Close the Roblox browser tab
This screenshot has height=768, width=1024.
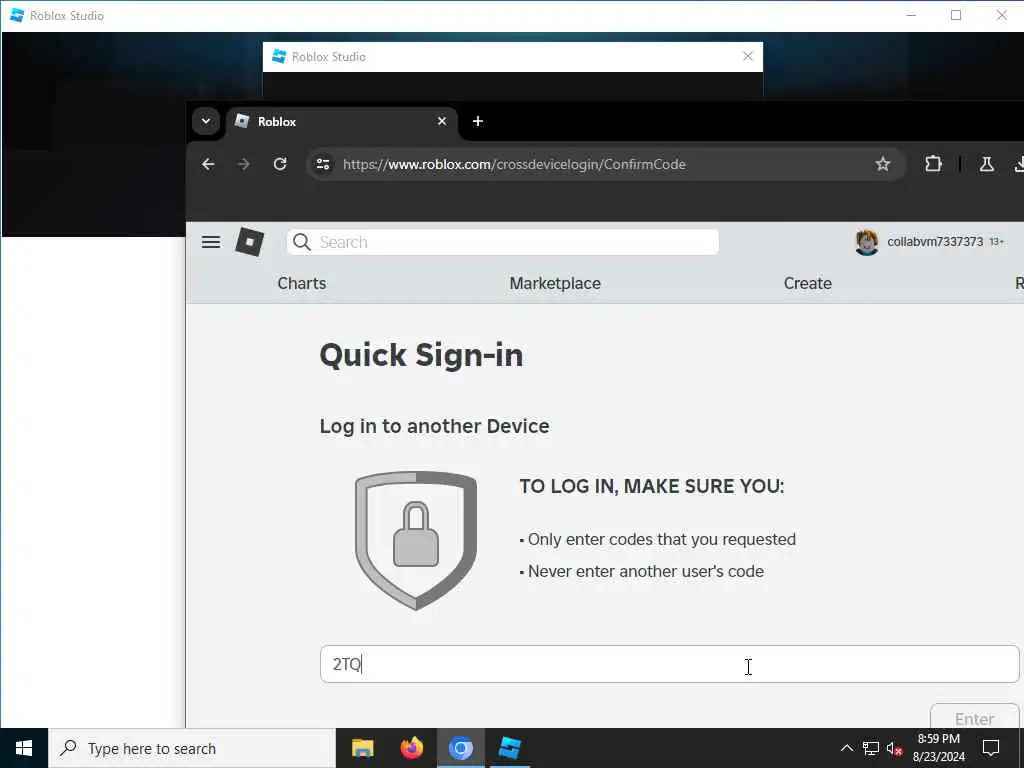[x=442, y=121]
